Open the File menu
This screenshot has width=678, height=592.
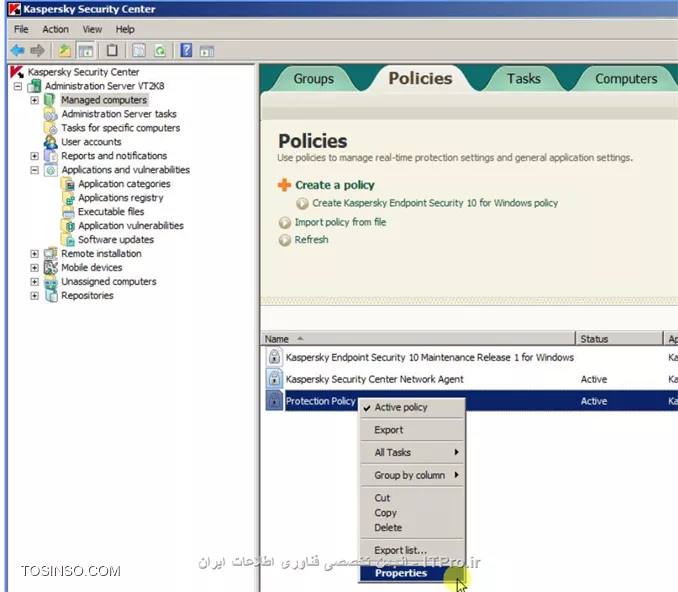coord(21,29)
